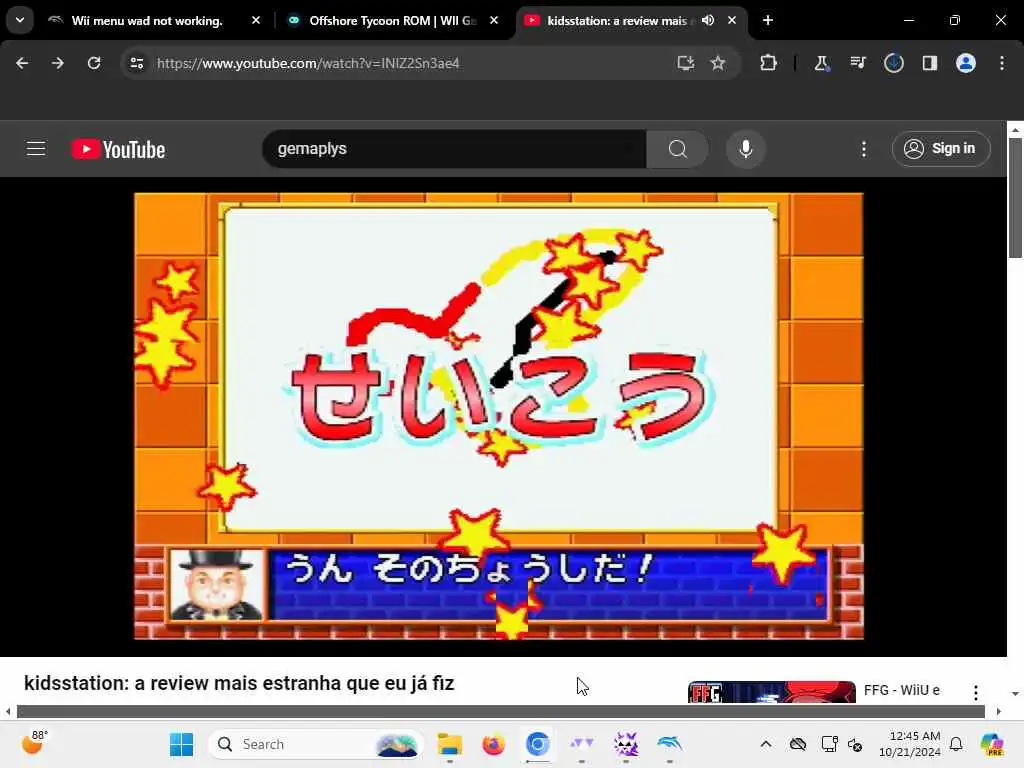The height and width of the screenshot is (768, 1024).
Task: Open the Chrome profile avatar
Action: click(x=965, y=63)
